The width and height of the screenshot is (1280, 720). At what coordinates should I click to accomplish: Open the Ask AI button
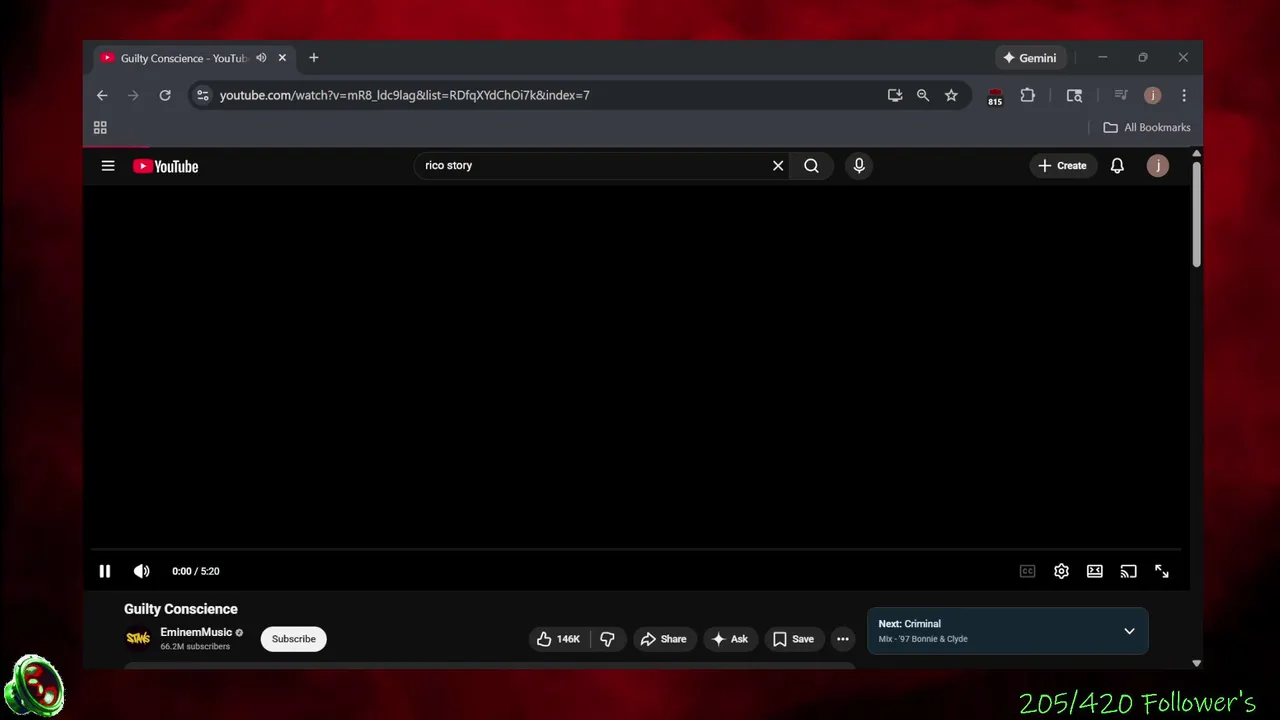[x=730, y=639]
